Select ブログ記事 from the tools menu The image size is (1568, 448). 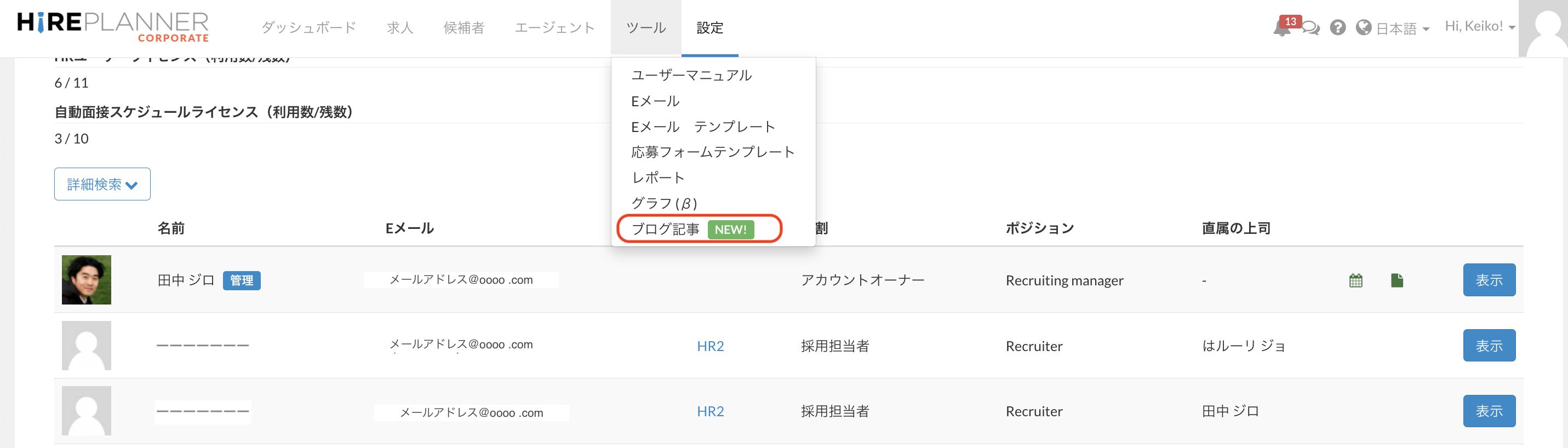click(665, 229)
